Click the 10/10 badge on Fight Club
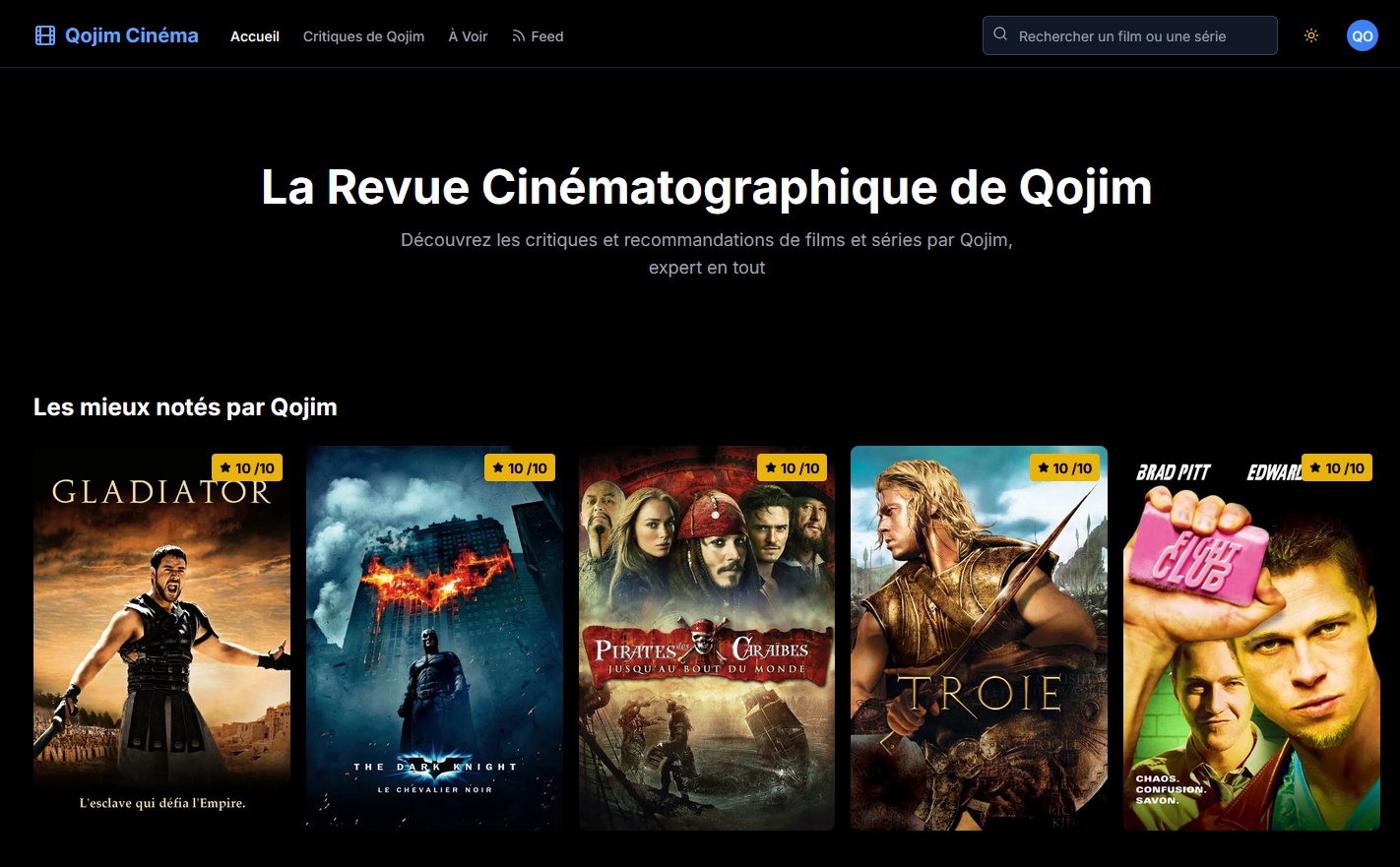The width and height of the screenshot is (1400, 867). pyautogui.click(x=1337, y=468)
